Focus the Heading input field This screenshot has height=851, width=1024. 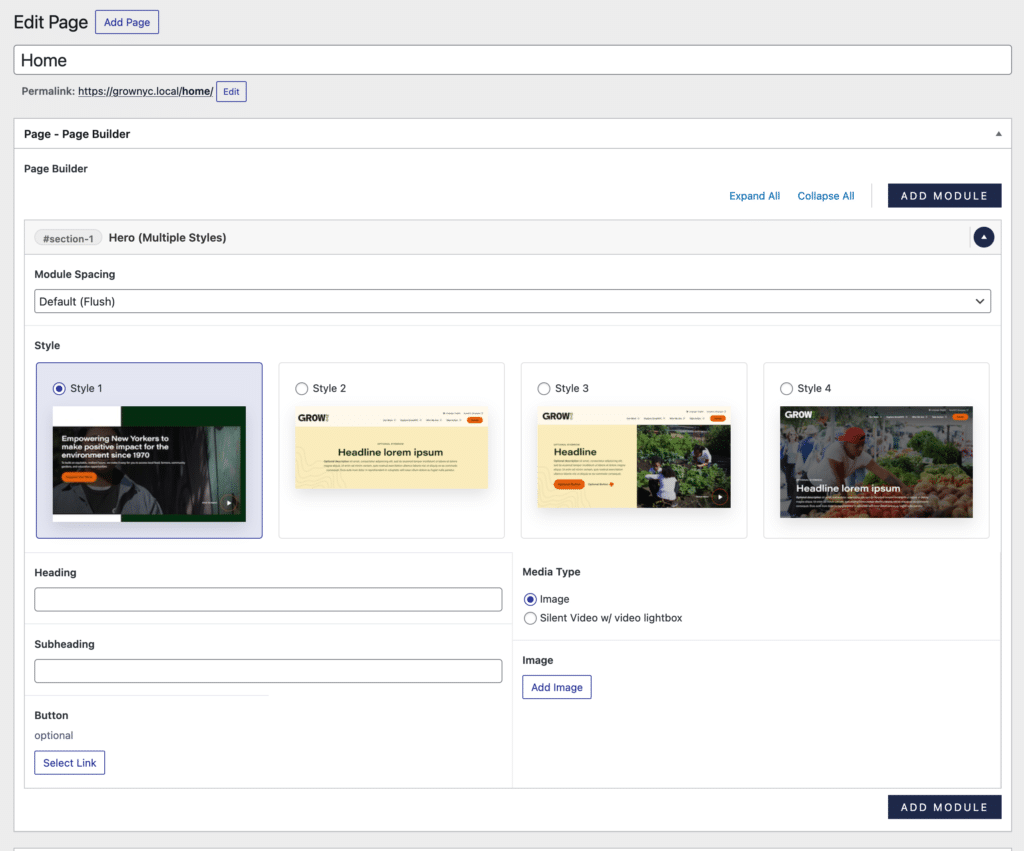coord(268,600)
